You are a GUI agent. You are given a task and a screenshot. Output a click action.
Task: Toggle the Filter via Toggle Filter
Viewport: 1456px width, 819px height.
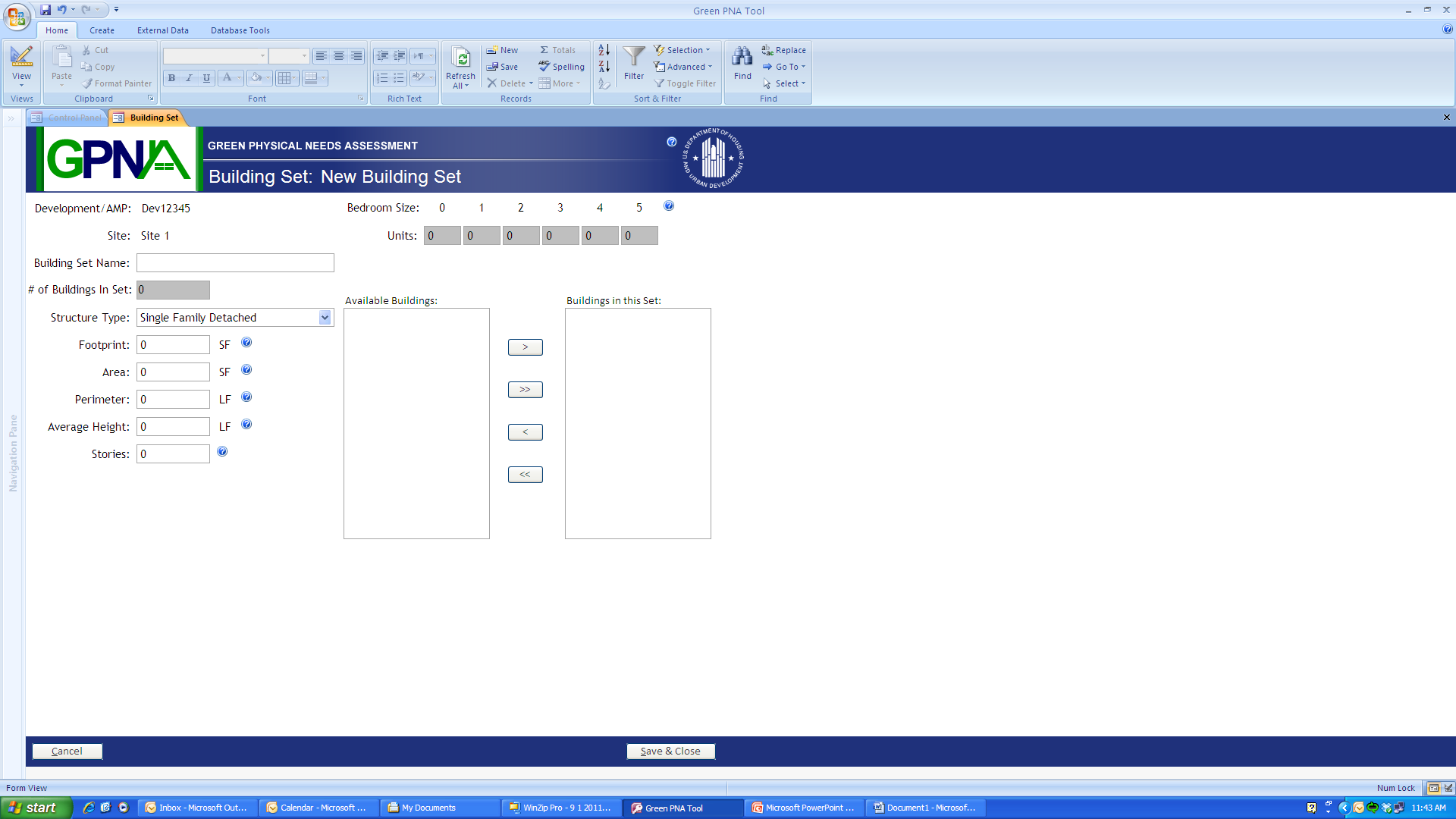click(x=686, y=83)
